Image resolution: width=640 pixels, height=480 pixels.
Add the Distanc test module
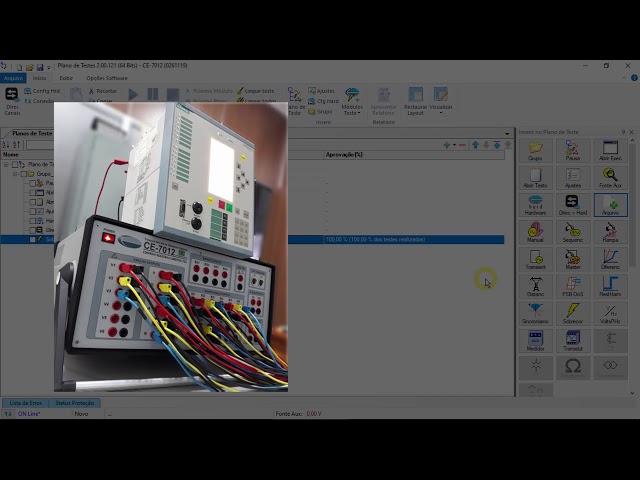click(x=535, y=287)
